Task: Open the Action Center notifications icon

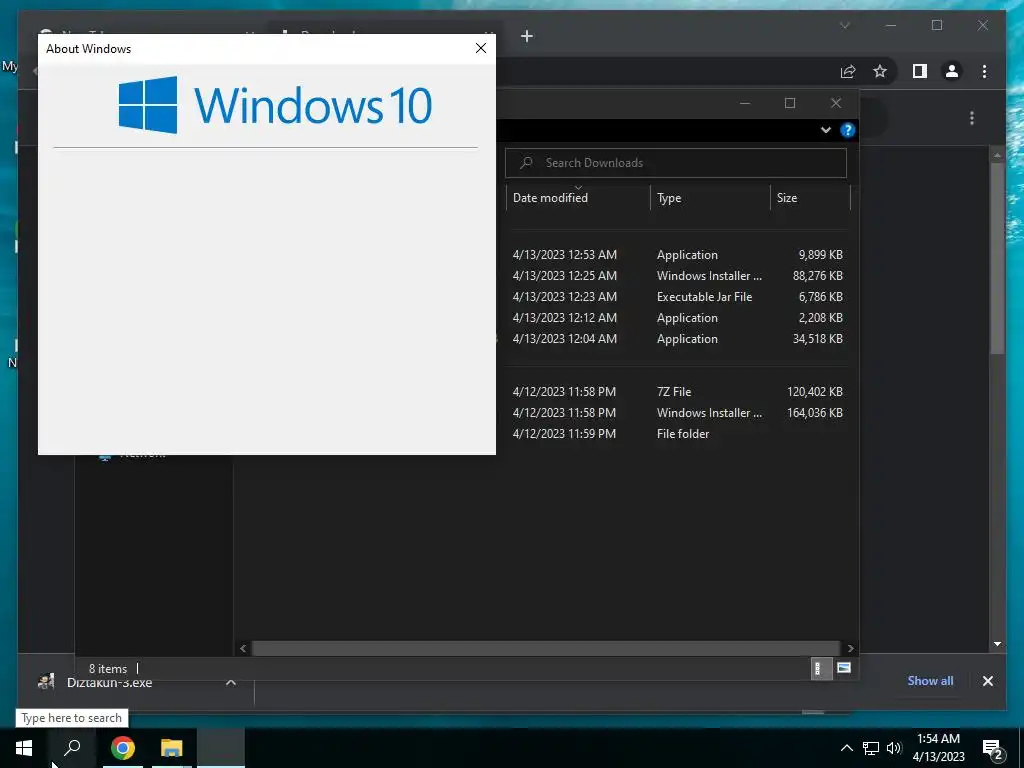Action: click(x=993, y=749)
